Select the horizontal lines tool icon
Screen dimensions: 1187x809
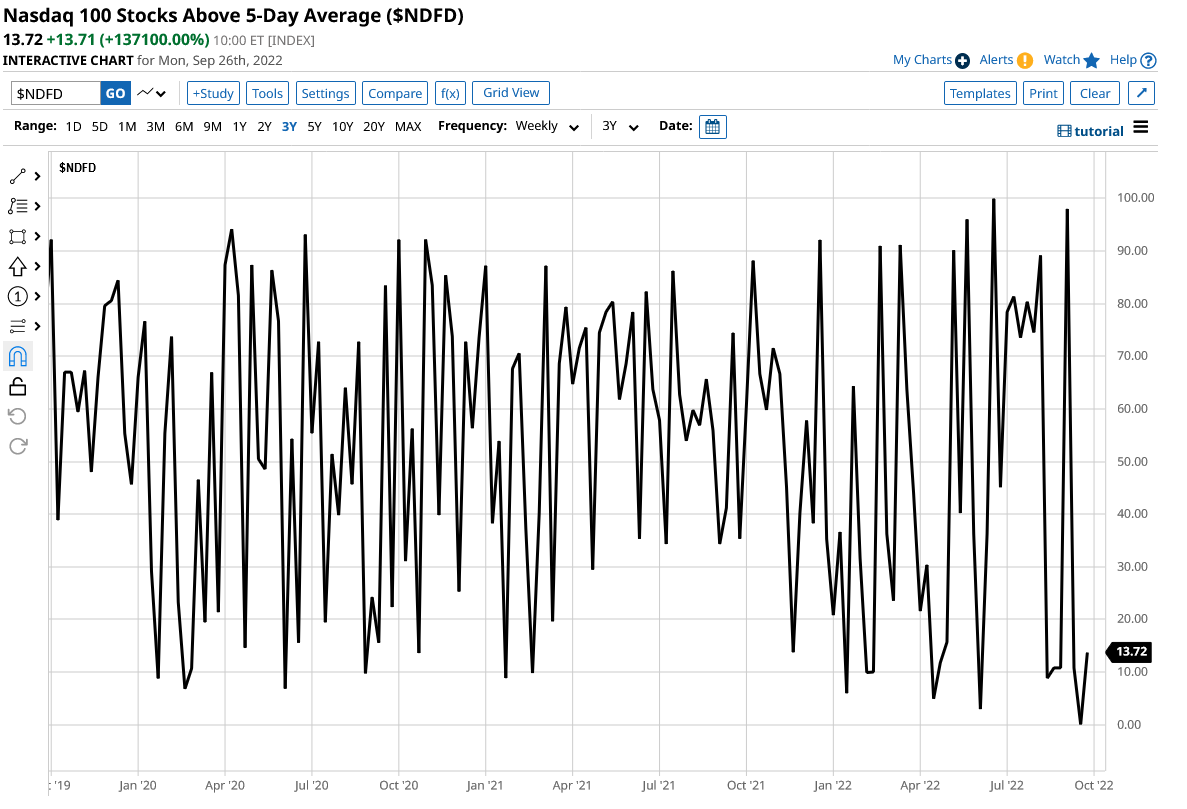click(17, 326)
